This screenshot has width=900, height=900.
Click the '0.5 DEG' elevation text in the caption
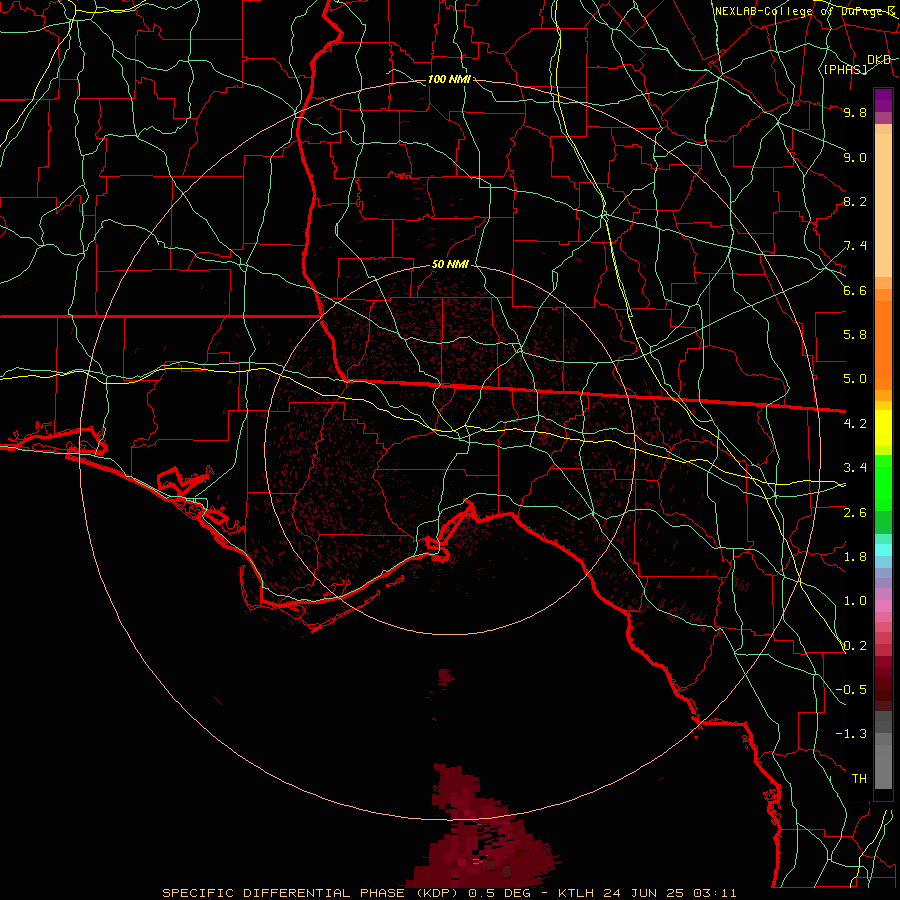click(x=500, y=893)
